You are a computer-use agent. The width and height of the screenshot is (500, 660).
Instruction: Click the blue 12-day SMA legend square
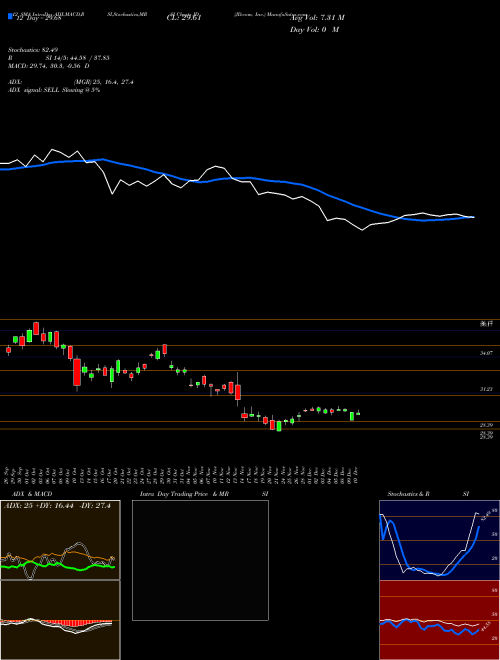point(10,16)
